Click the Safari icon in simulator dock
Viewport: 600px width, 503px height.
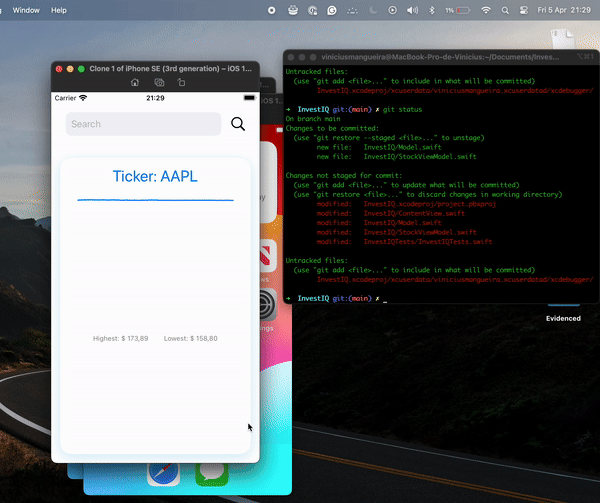[163, 475]
